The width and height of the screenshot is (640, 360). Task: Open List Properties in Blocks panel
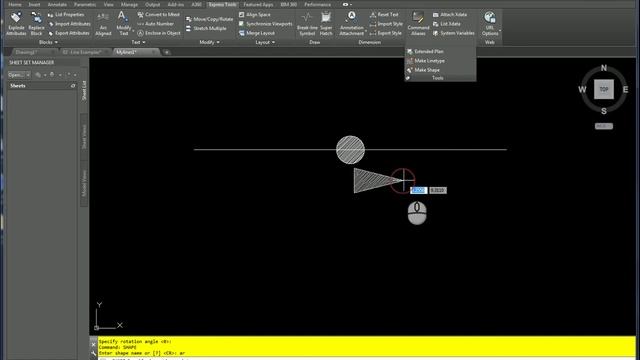[66, 14]
